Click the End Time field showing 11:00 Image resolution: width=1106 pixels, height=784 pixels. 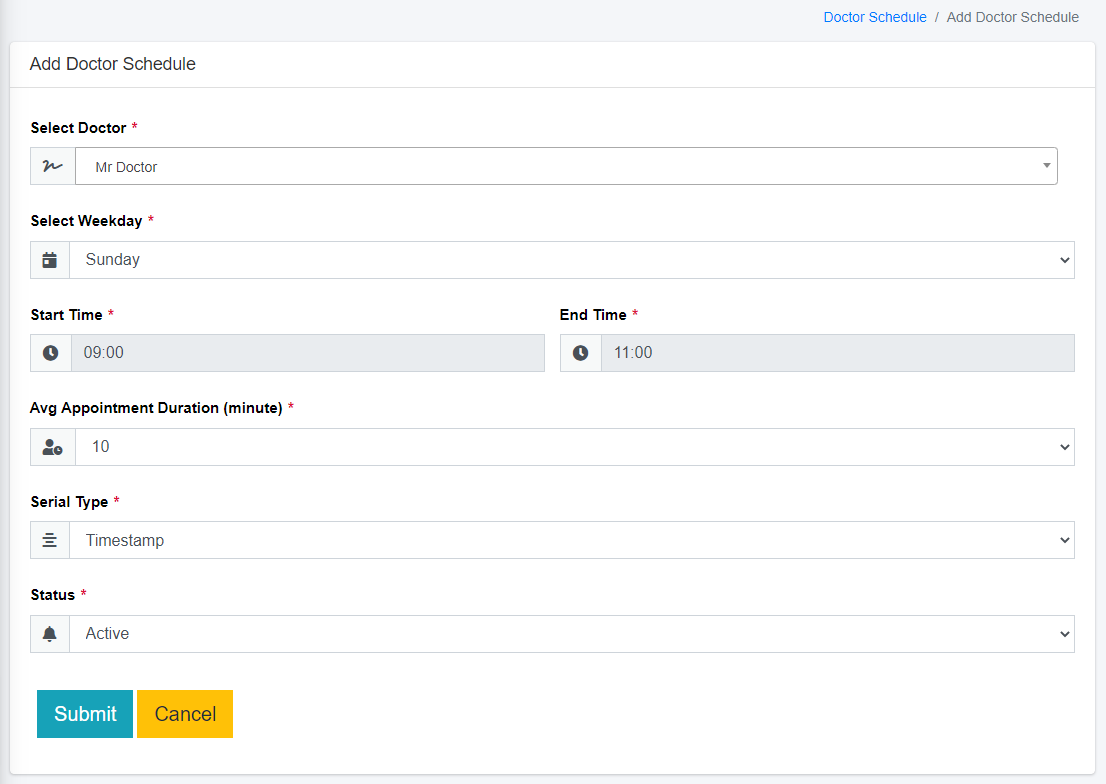(830, 352)
